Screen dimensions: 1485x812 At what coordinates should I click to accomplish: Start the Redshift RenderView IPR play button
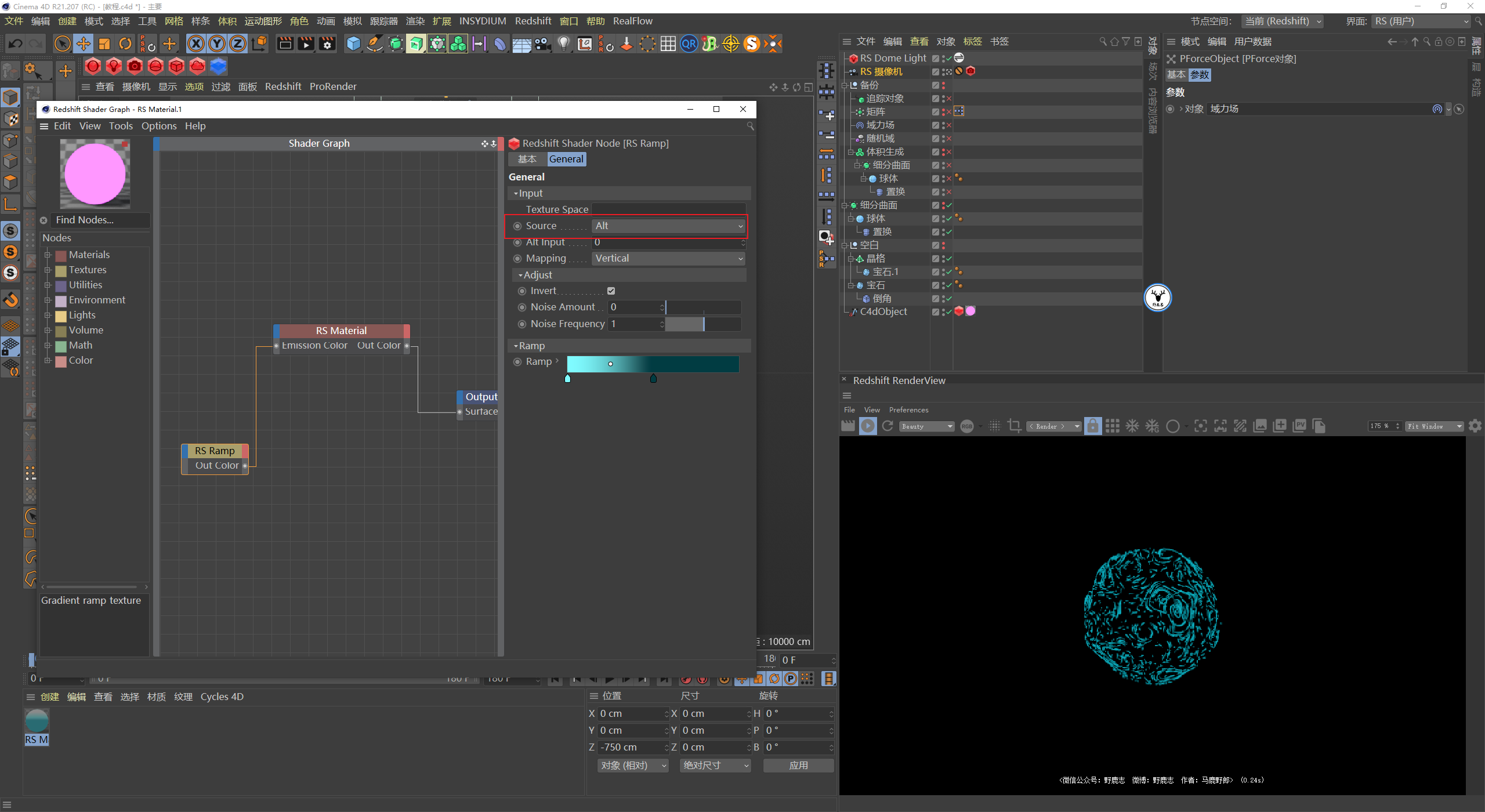[x=868, y=426]
